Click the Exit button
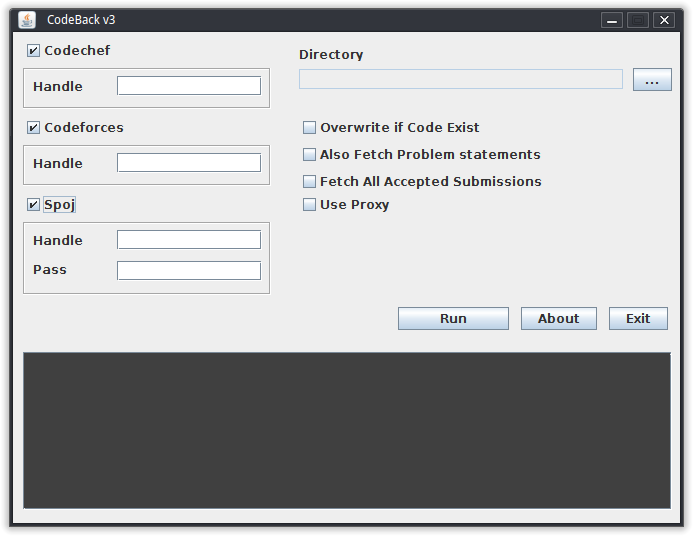 pos(638,319)
